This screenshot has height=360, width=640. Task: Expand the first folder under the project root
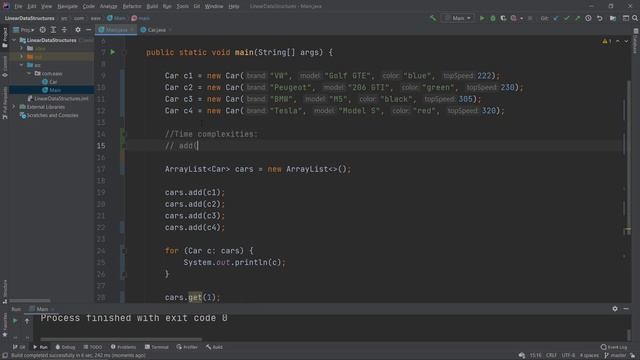22,48
